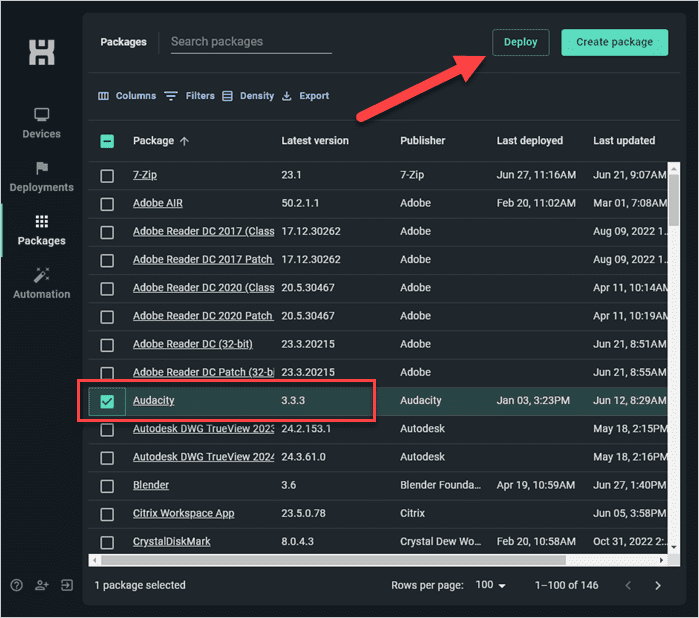
Task: Open the Adobe AIR package link
Action: (x=158, y=203)
